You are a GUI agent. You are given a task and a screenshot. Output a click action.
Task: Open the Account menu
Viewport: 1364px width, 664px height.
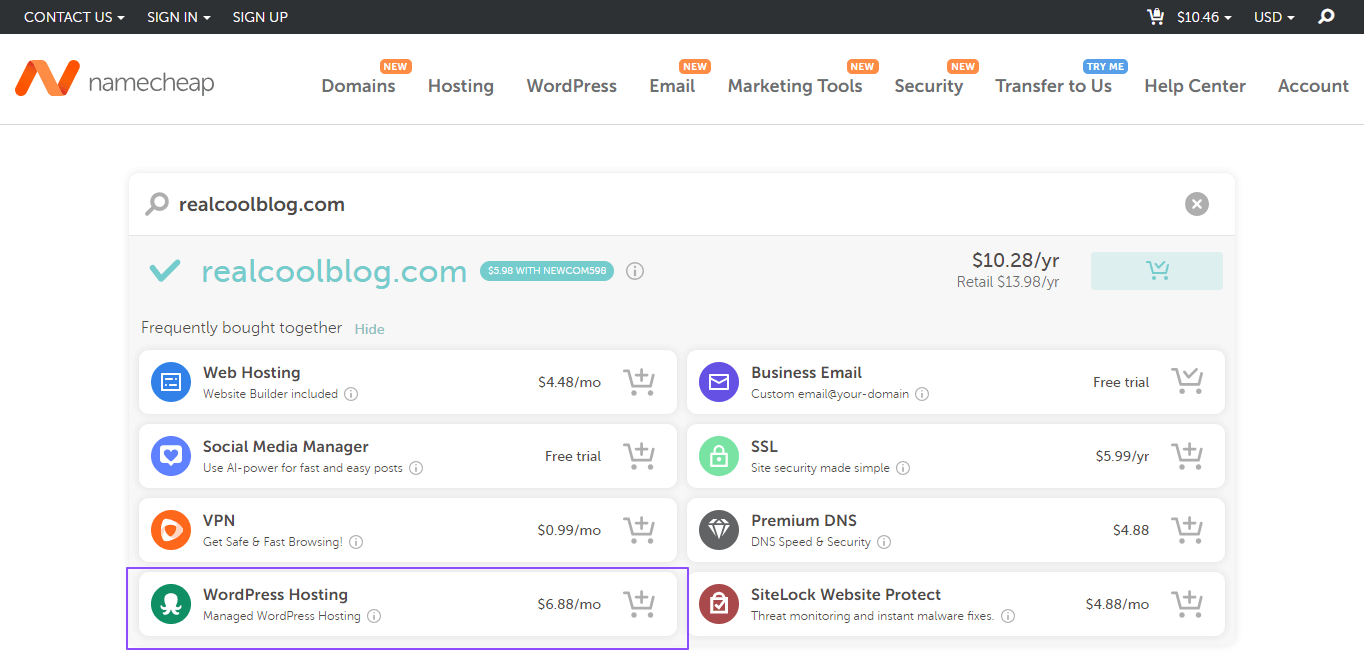(1313, 86)
